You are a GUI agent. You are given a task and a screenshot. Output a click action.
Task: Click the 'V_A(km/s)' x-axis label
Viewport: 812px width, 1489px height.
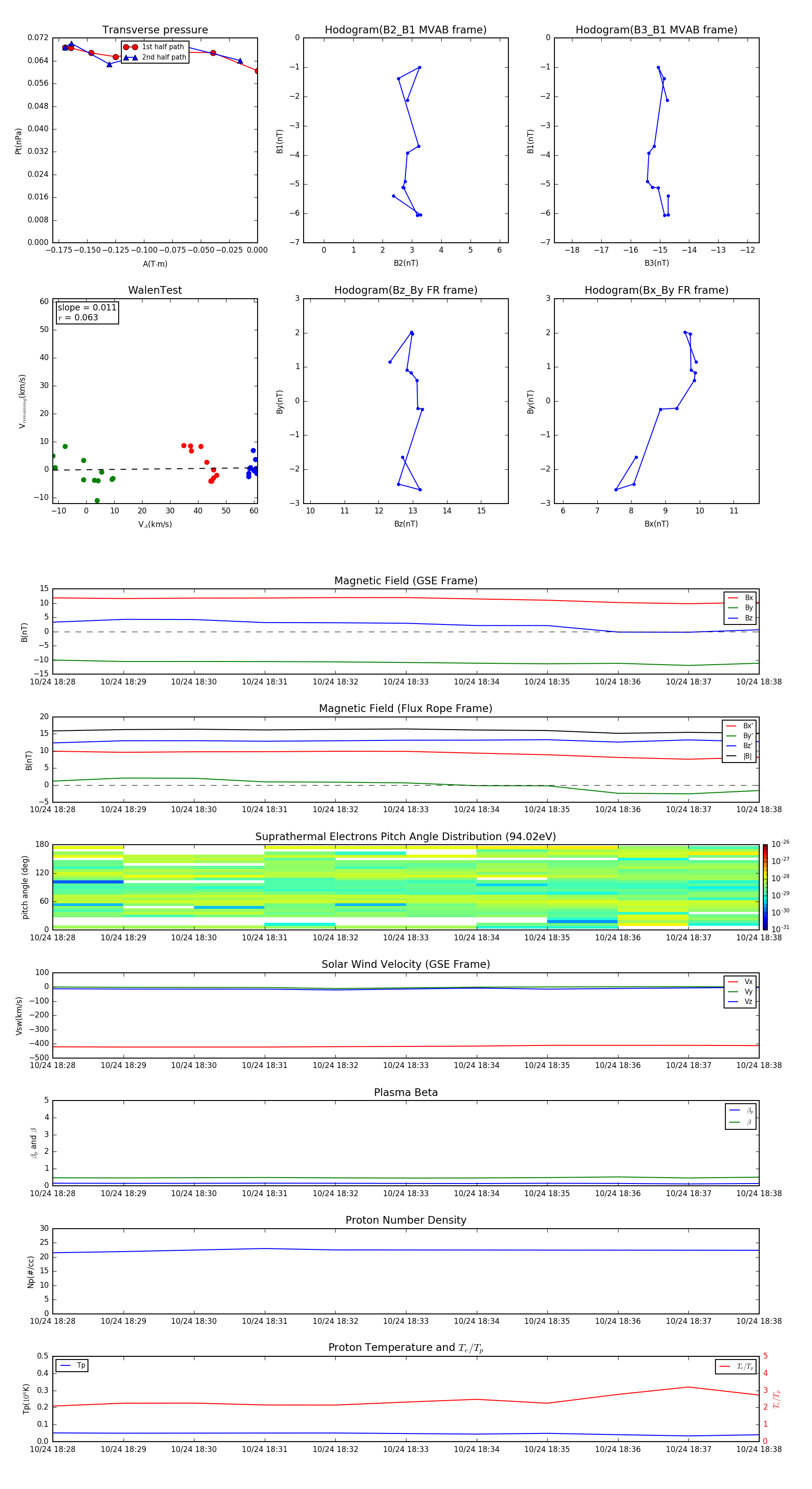point(155,524)
